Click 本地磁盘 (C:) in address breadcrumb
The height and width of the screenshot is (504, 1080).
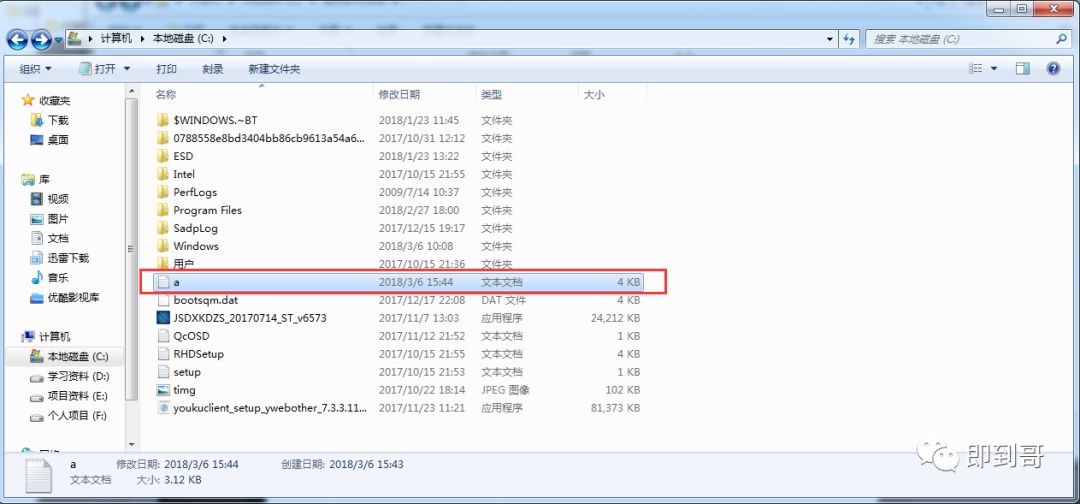click(x=183, y=39)
